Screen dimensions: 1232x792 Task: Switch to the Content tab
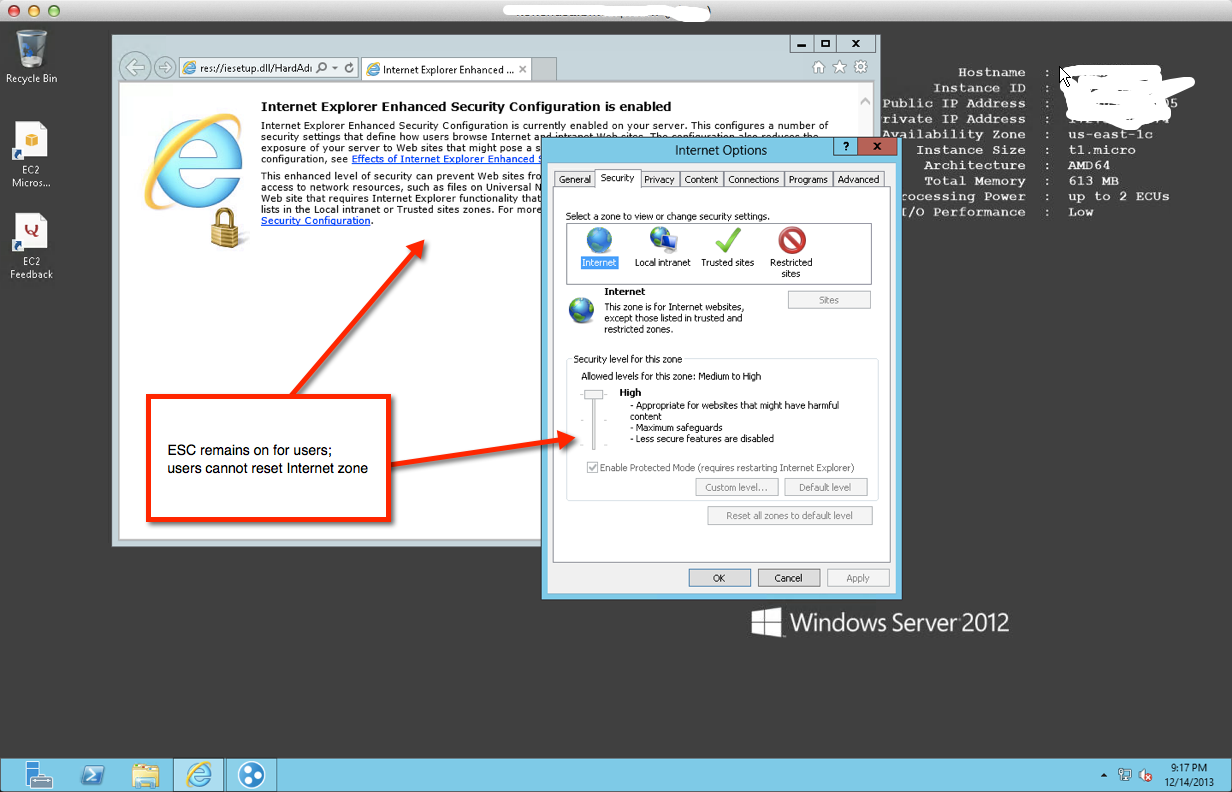point(701,180)
